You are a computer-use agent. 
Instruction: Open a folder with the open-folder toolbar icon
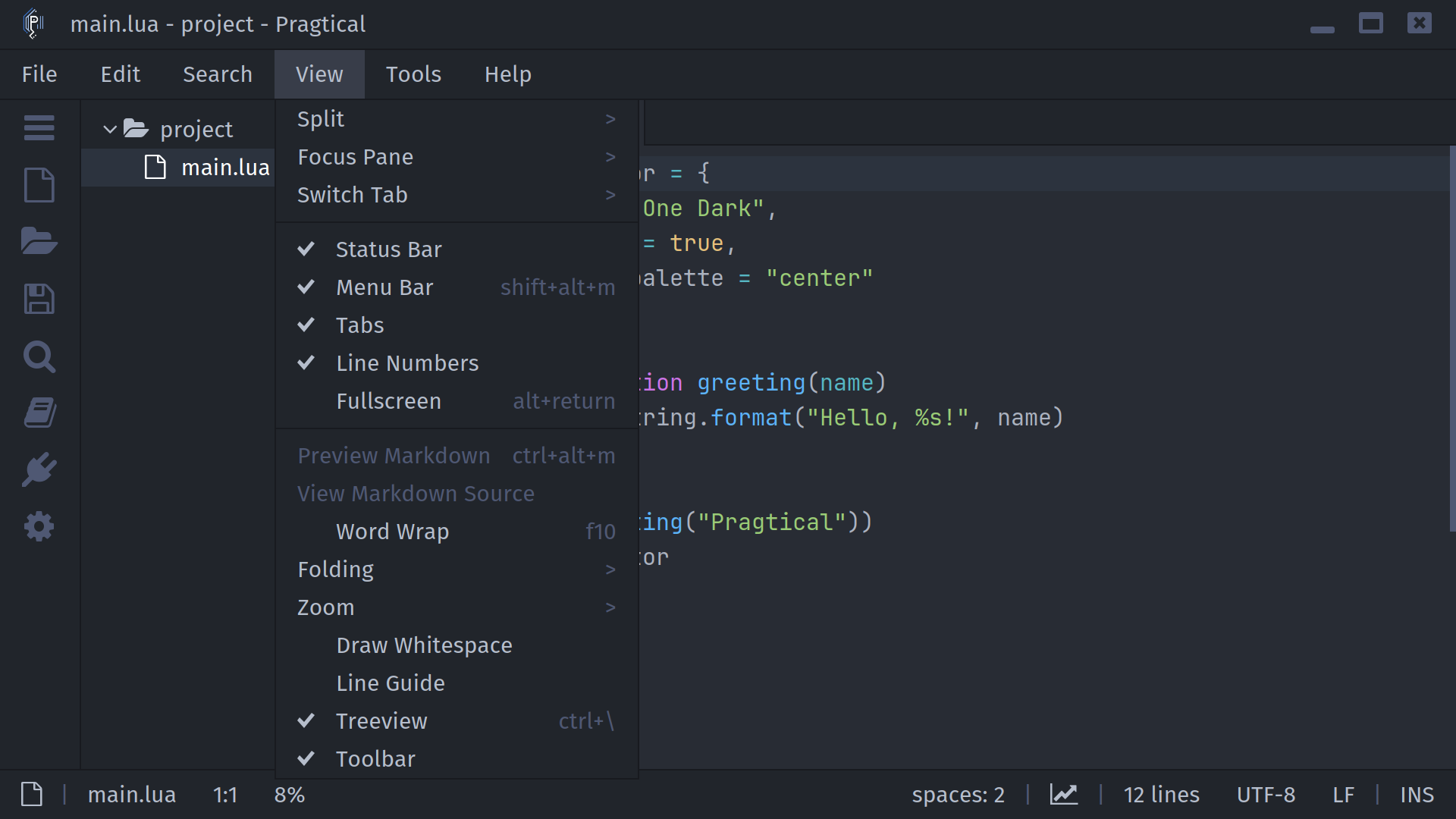[39, 241]
